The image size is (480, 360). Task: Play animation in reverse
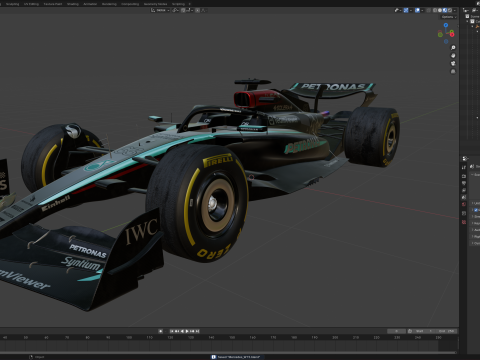point(182,331)
